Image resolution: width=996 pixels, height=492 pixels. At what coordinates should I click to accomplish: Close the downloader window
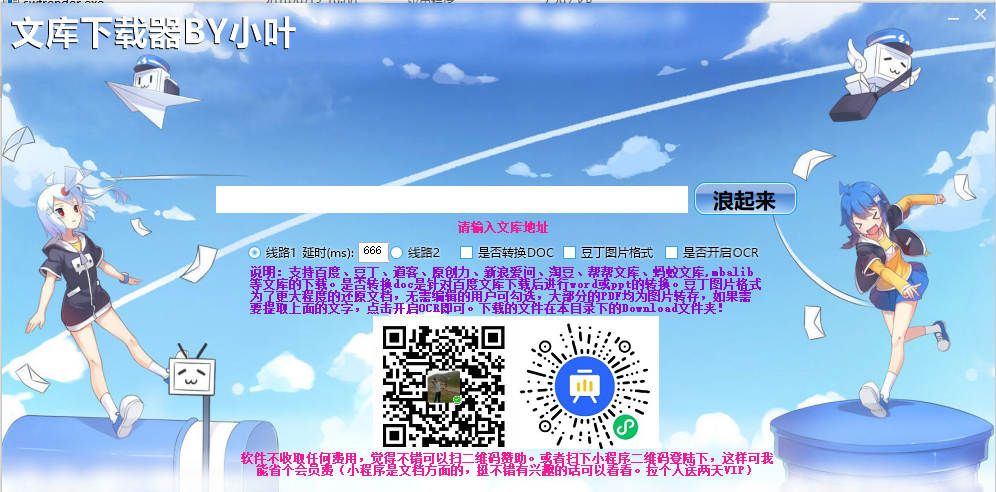tap(981, 15)
